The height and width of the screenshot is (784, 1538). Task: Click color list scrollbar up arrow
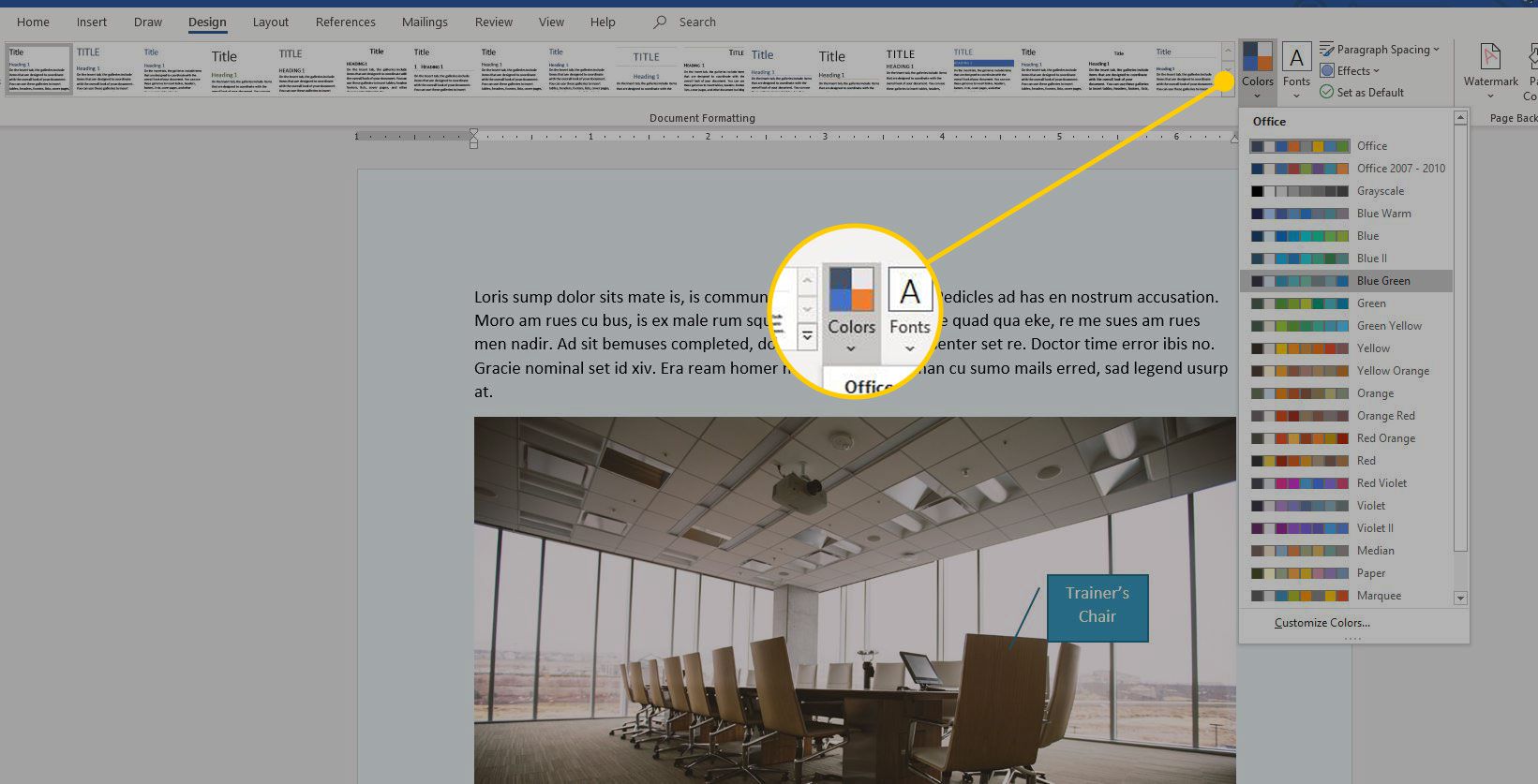(1459, 118)
